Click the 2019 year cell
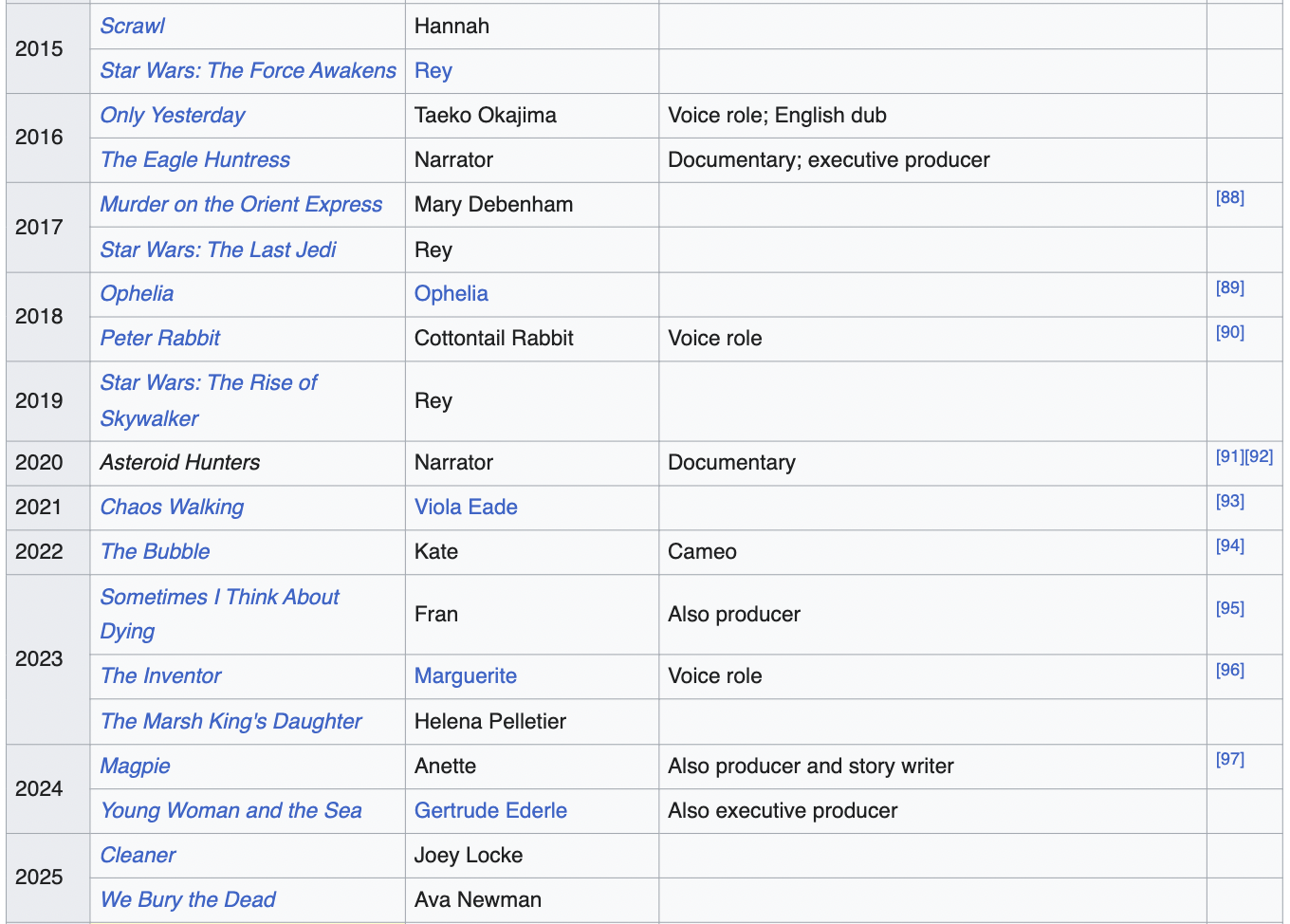The width and height of the screenshot is (1290, 924). tap(47, 401)
